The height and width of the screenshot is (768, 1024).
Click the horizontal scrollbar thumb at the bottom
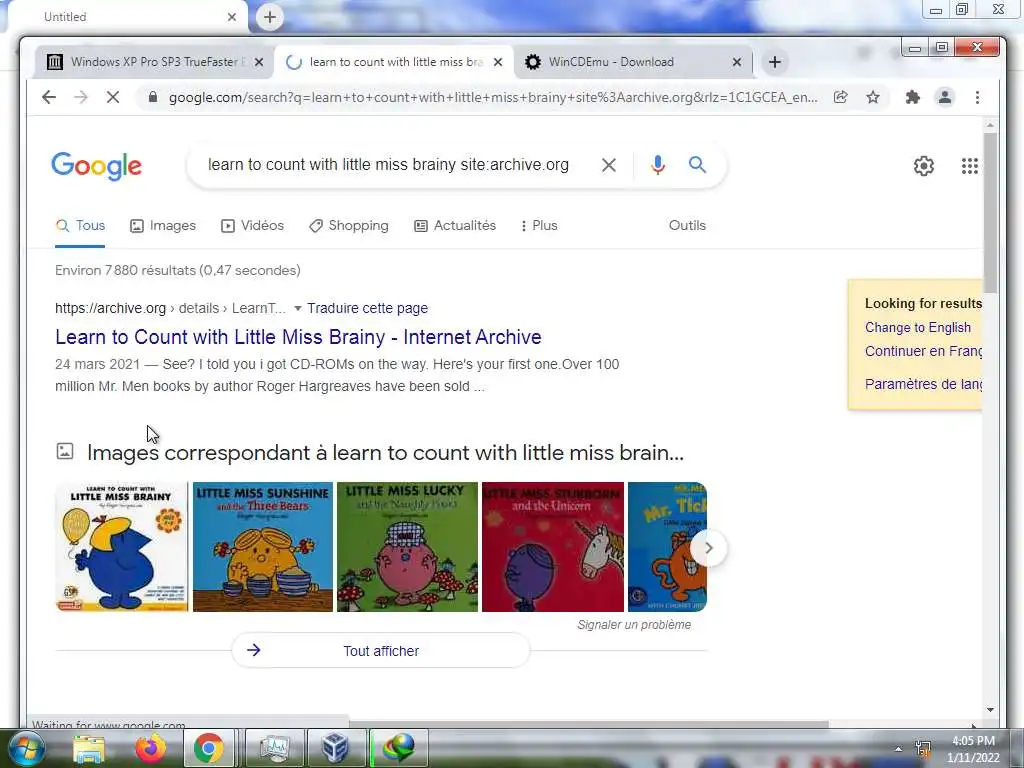[x=589, y=724]
